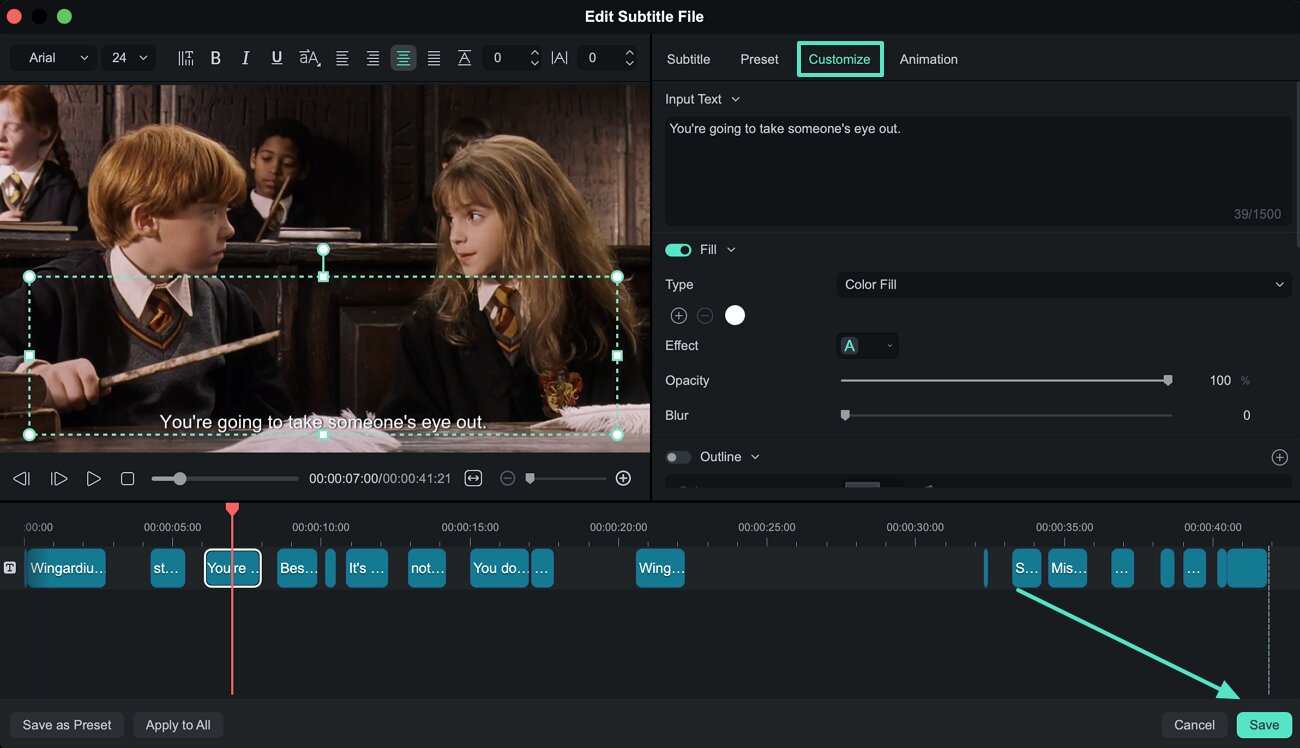Toggle italic formatting

click(245, 58)
